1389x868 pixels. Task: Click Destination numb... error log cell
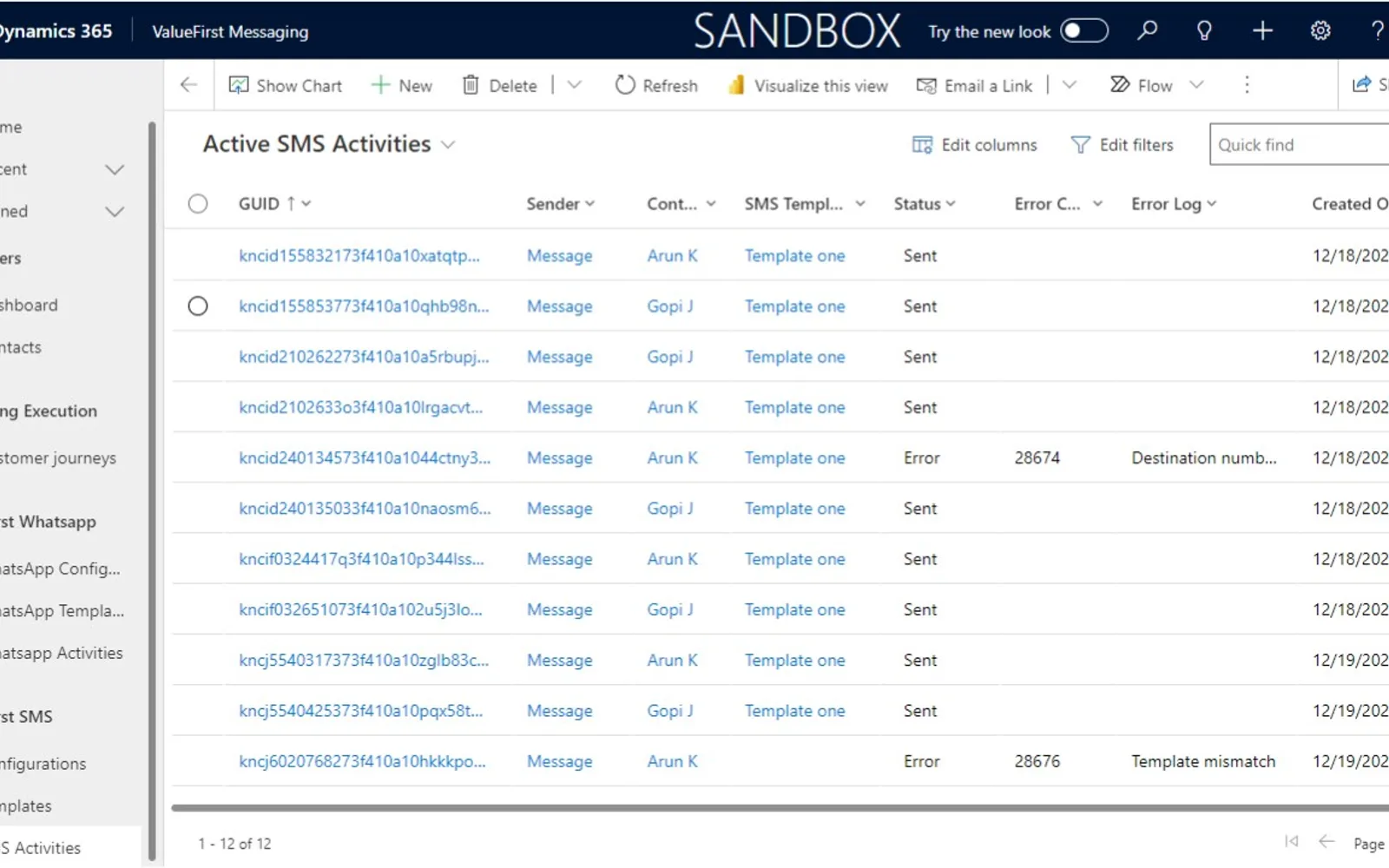coord(1204,457)
